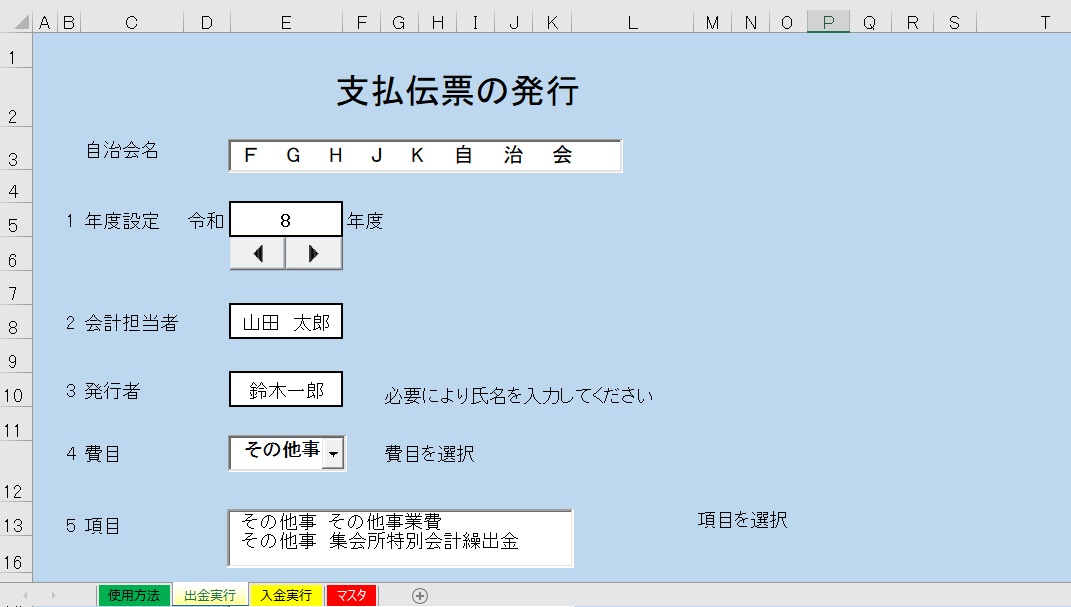Click the 年度 input cell showing 8
This screenshot has width=1071, height=607.
coord(285,219)
